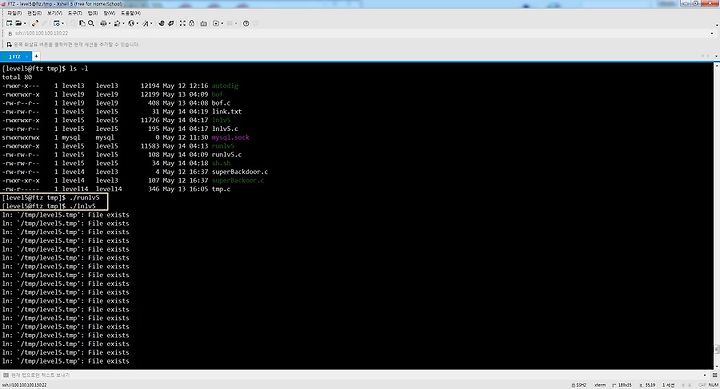Screen dimensions: 720x389
Task: Click 'bof.c' file name in the listing
Action: [x=221, y=103]
